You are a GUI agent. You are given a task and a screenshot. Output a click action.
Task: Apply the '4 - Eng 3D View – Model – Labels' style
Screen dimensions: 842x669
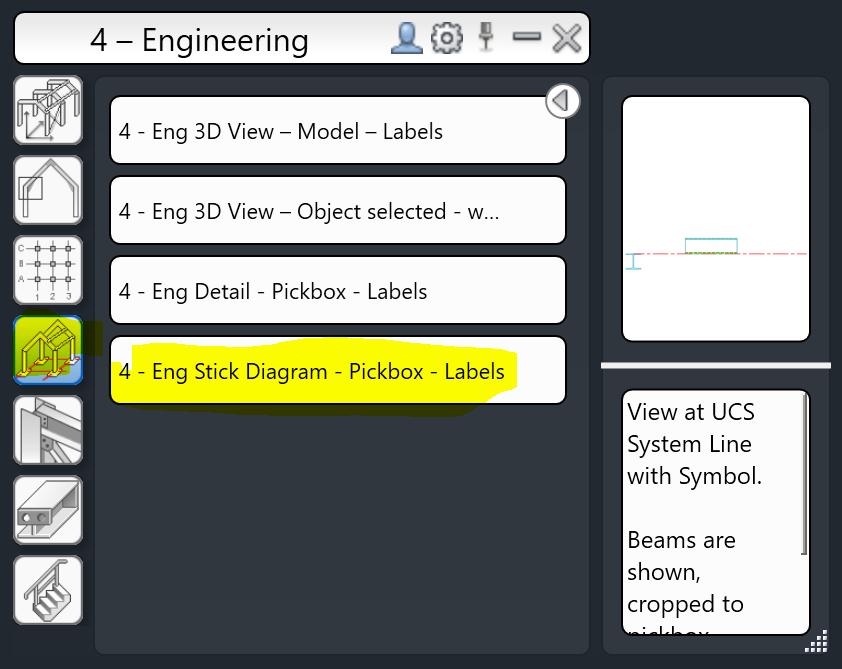337,131
